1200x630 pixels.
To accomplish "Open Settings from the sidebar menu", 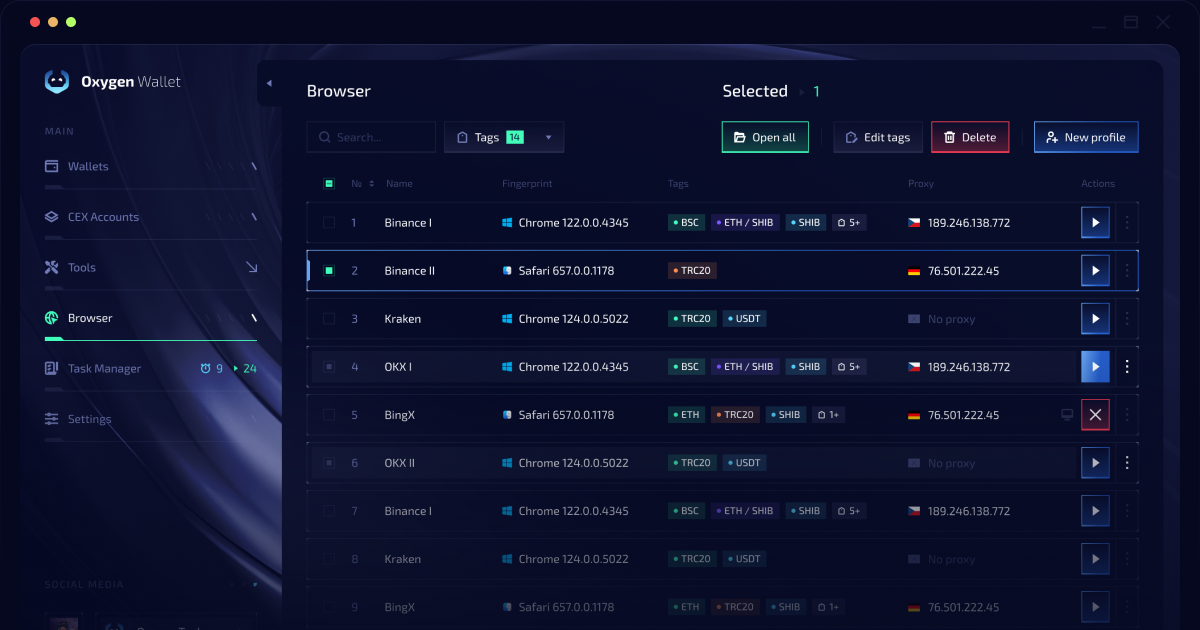I will point(53,419).
